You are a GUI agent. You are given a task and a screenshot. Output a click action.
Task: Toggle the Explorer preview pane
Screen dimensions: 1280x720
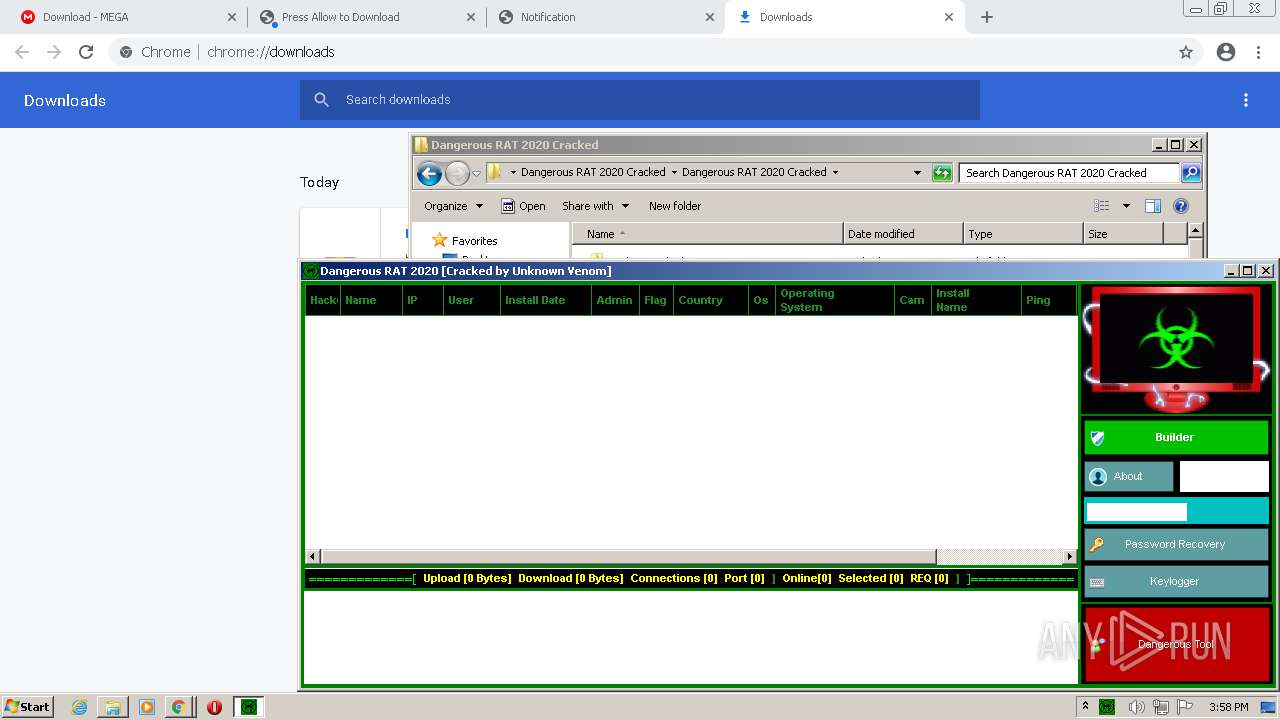(x=1152, y=206)
